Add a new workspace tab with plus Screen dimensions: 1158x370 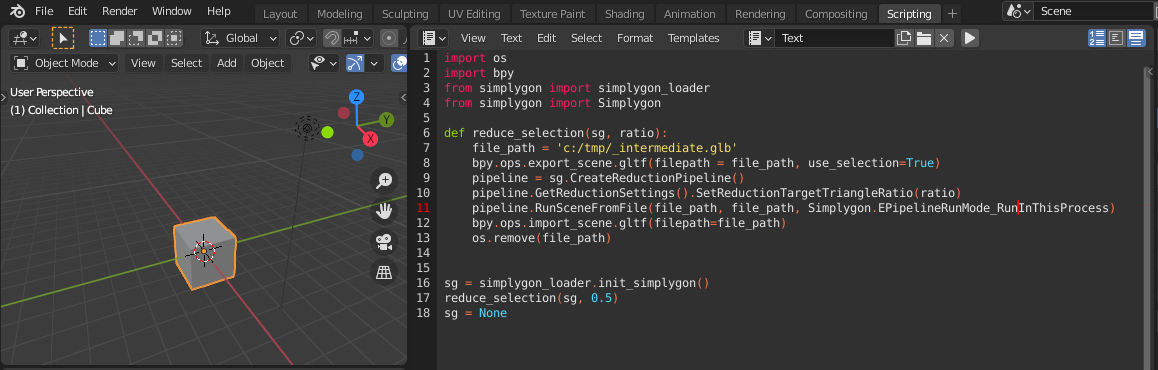pos(953,14)
